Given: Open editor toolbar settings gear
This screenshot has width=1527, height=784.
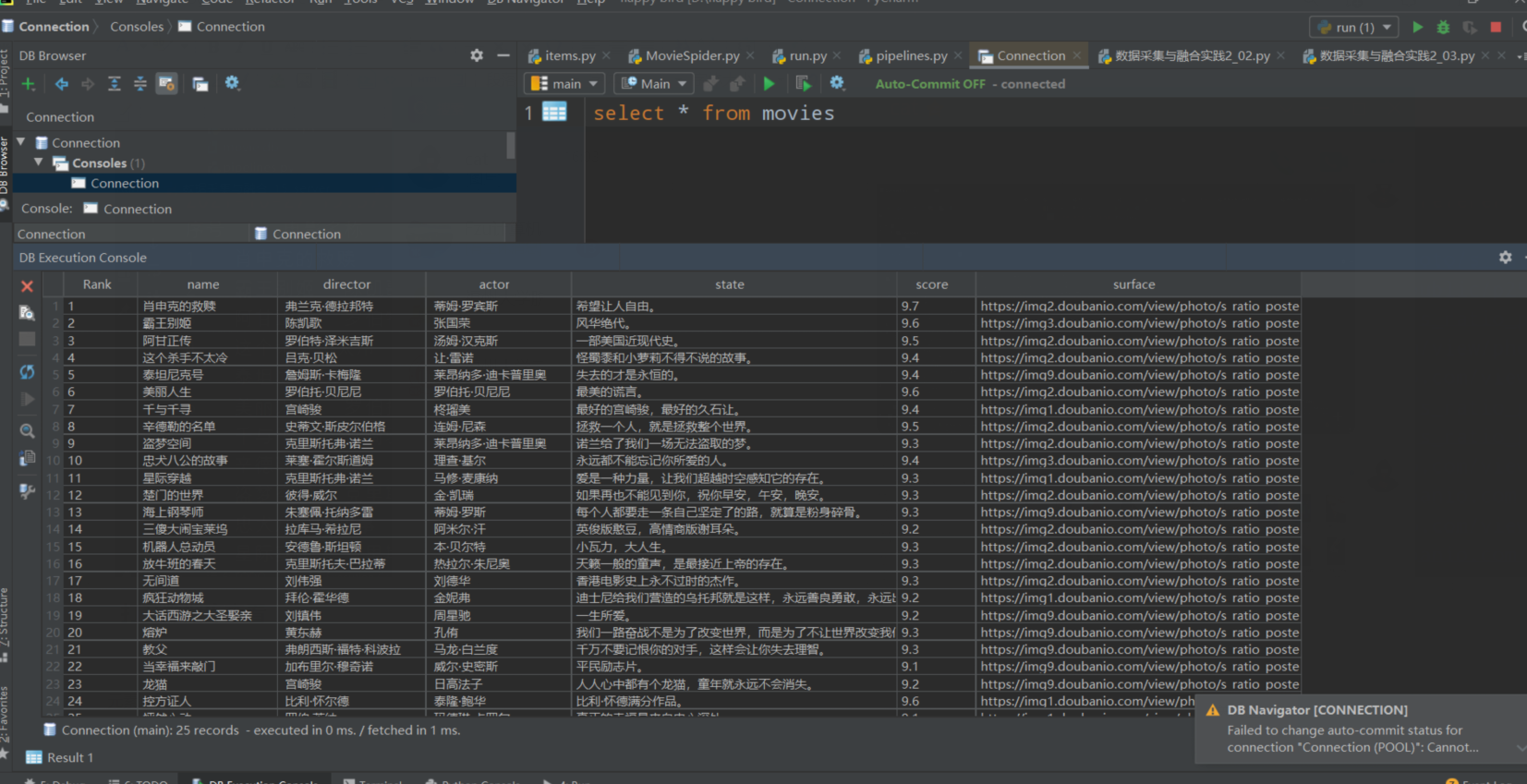Looking at the screenshot, I should click(x=837, y=83).
